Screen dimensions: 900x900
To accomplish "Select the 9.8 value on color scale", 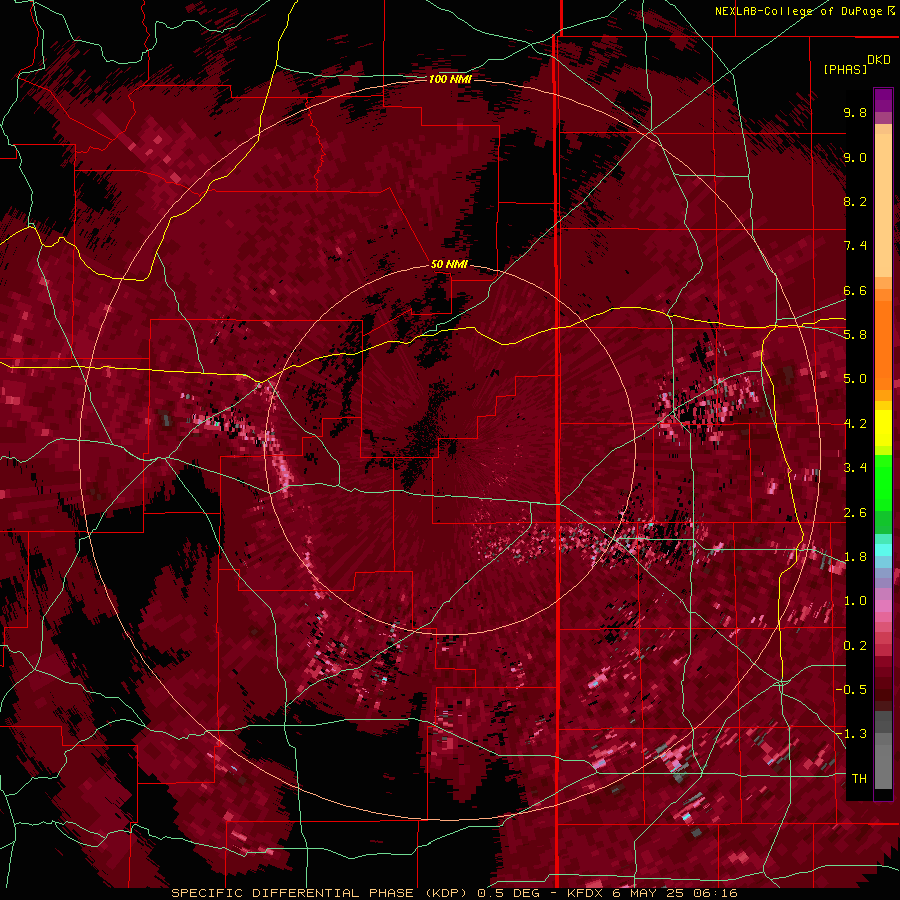I will coord(855,112).
